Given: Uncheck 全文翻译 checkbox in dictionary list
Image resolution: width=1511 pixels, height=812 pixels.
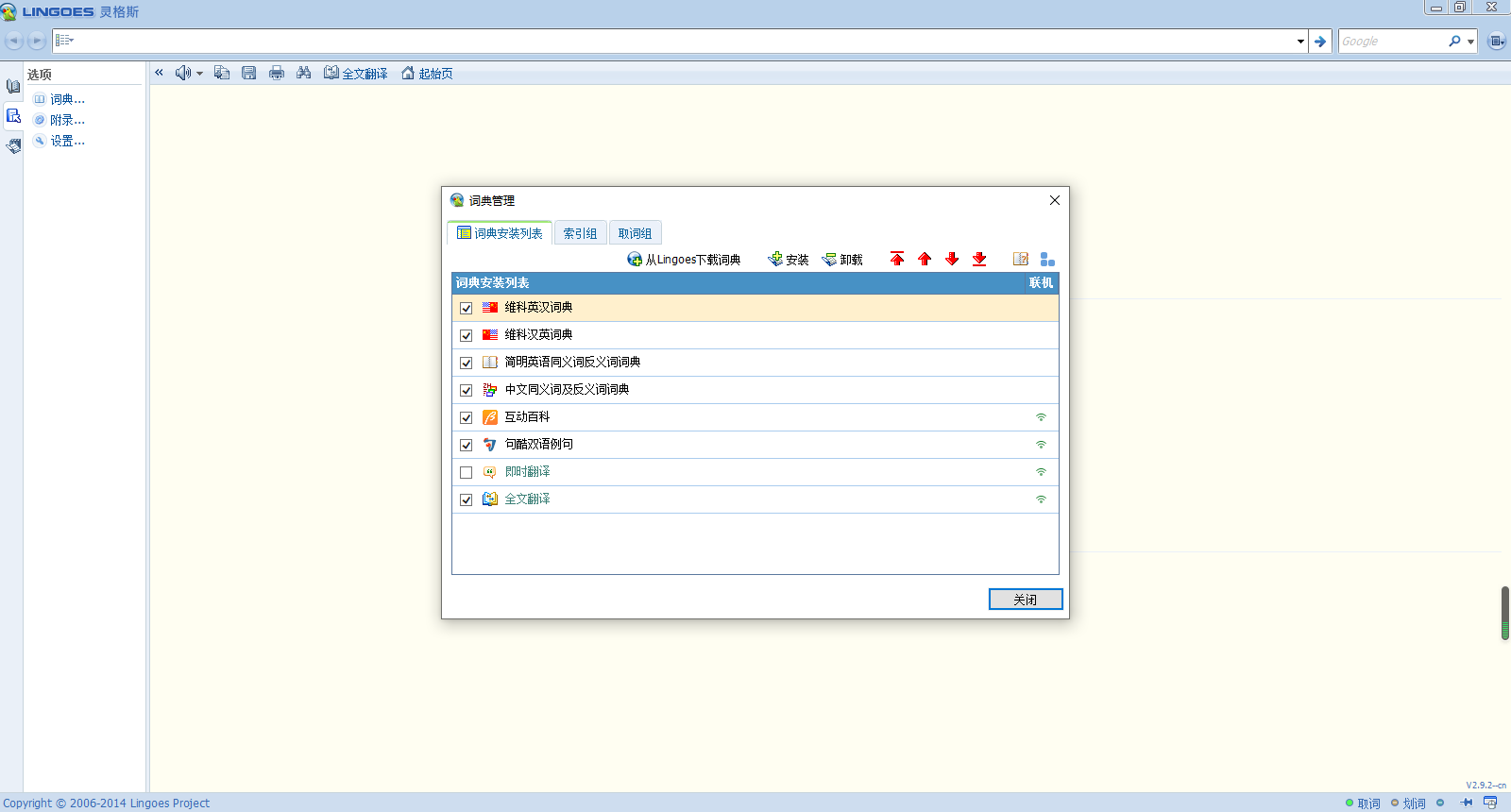Looking at the screenshot, I should tap(466, 499).
